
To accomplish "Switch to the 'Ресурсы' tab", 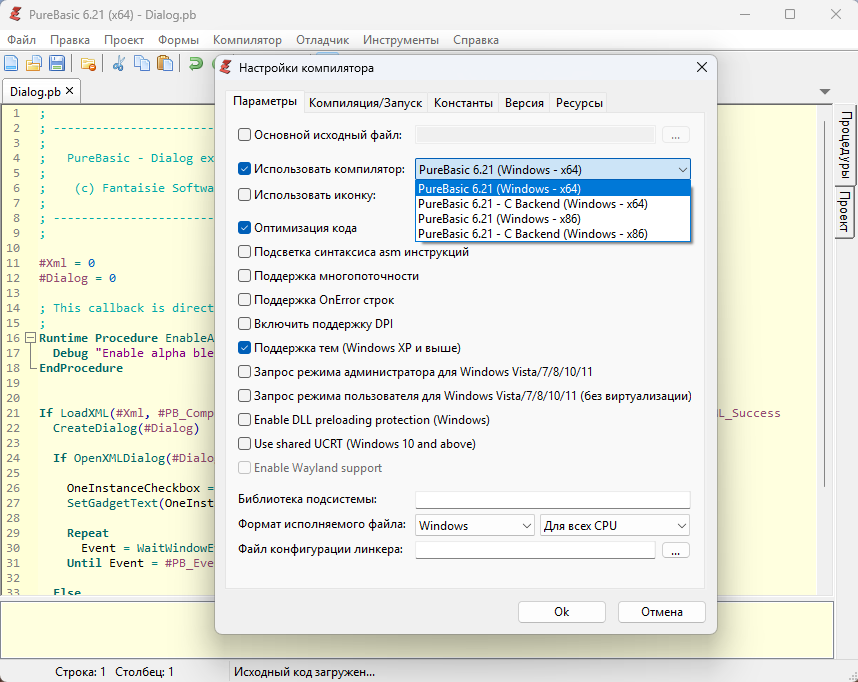I will [579, 103].
